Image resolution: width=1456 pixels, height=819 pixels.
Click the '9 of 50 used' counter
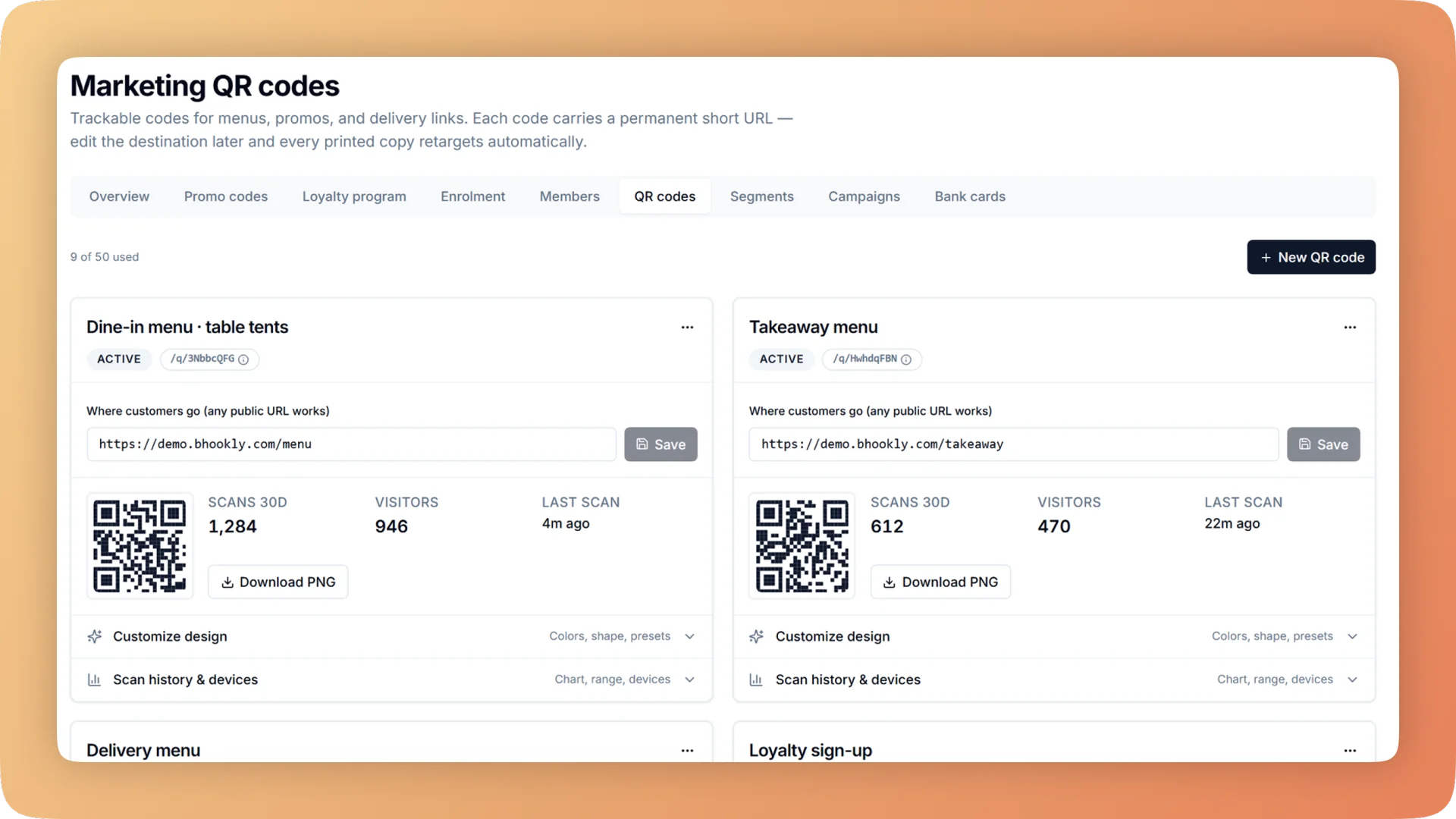(x=105, y=257)
